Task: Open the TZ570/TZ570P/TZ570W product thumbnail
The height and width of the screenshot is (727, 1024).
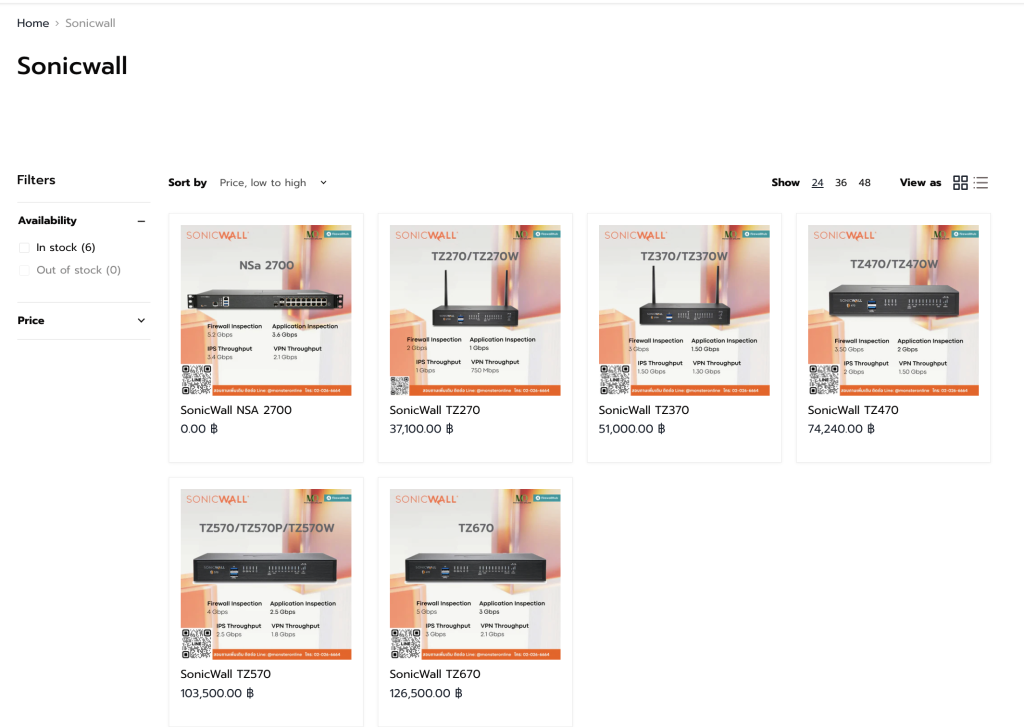Action: [266, 574]
